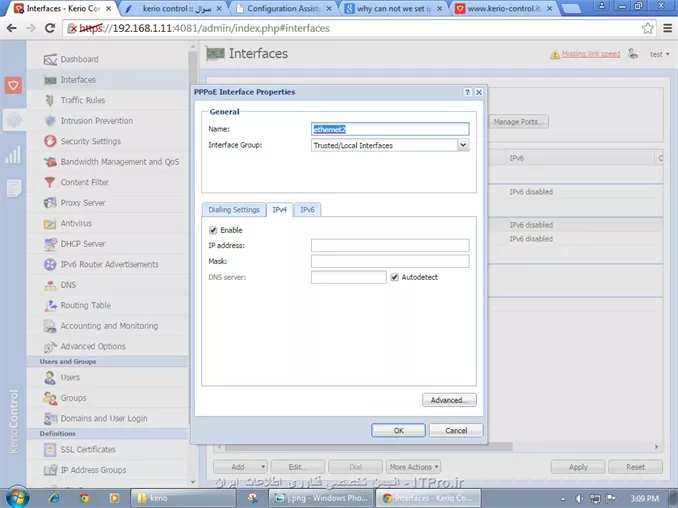Click the Mask input field

coord(390,261)
